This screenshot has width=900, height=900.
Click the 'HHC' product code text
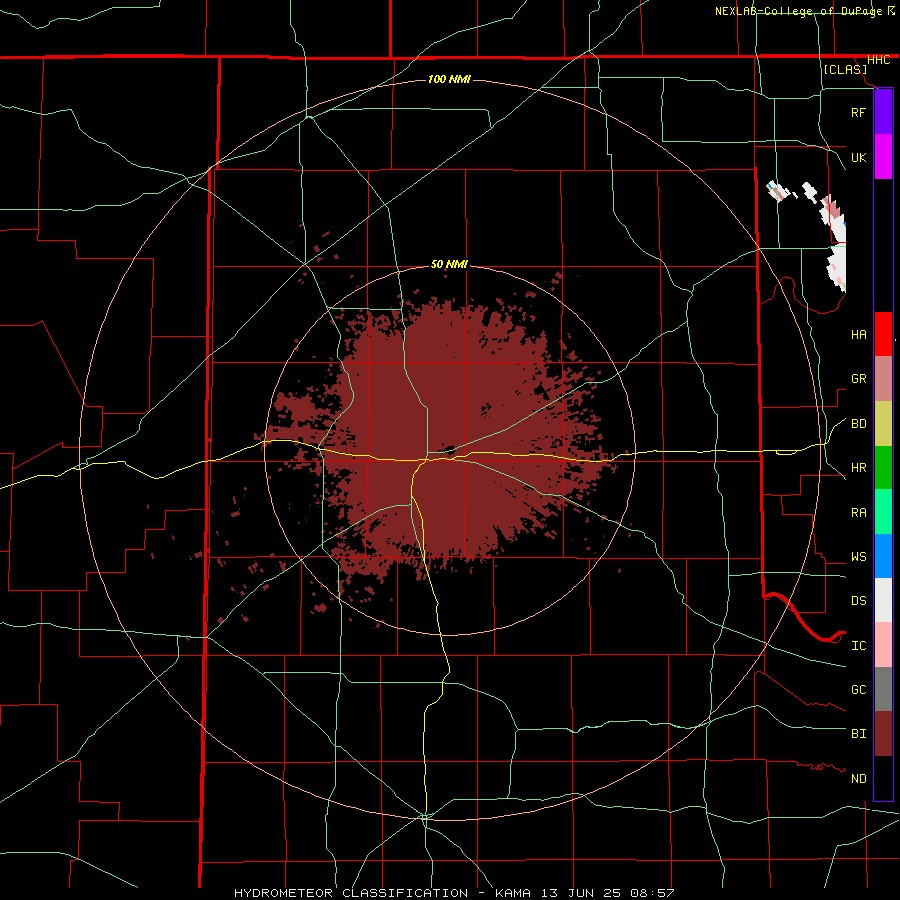point(878,60)
